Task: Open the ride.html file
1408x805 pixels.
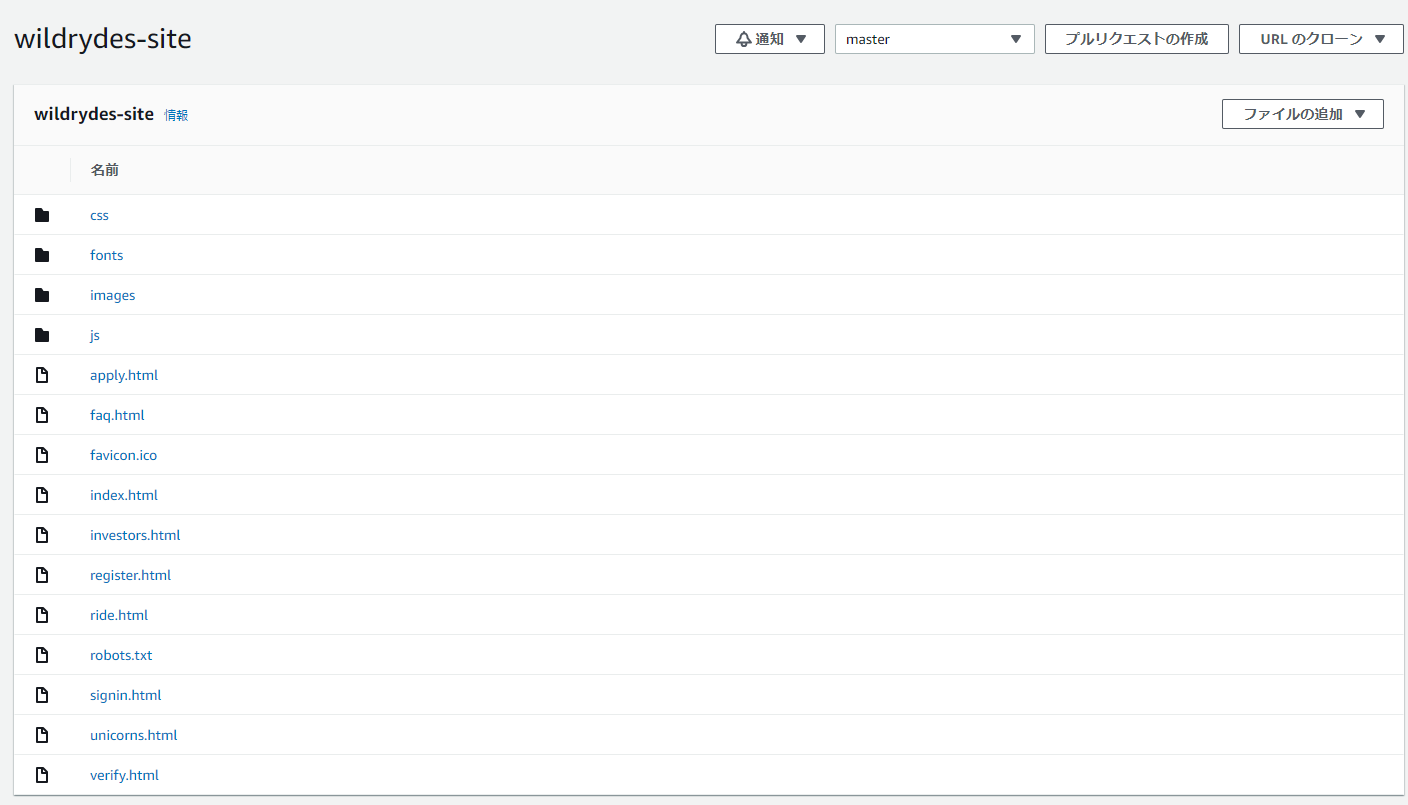Action: [119, 614]
